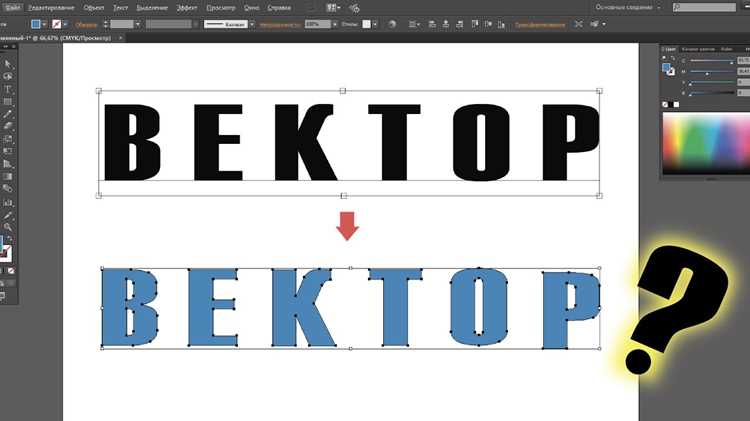Select the Column Graph tool
Image resolution: width=750 pixels, height=421 pixels.
[8, 202]
